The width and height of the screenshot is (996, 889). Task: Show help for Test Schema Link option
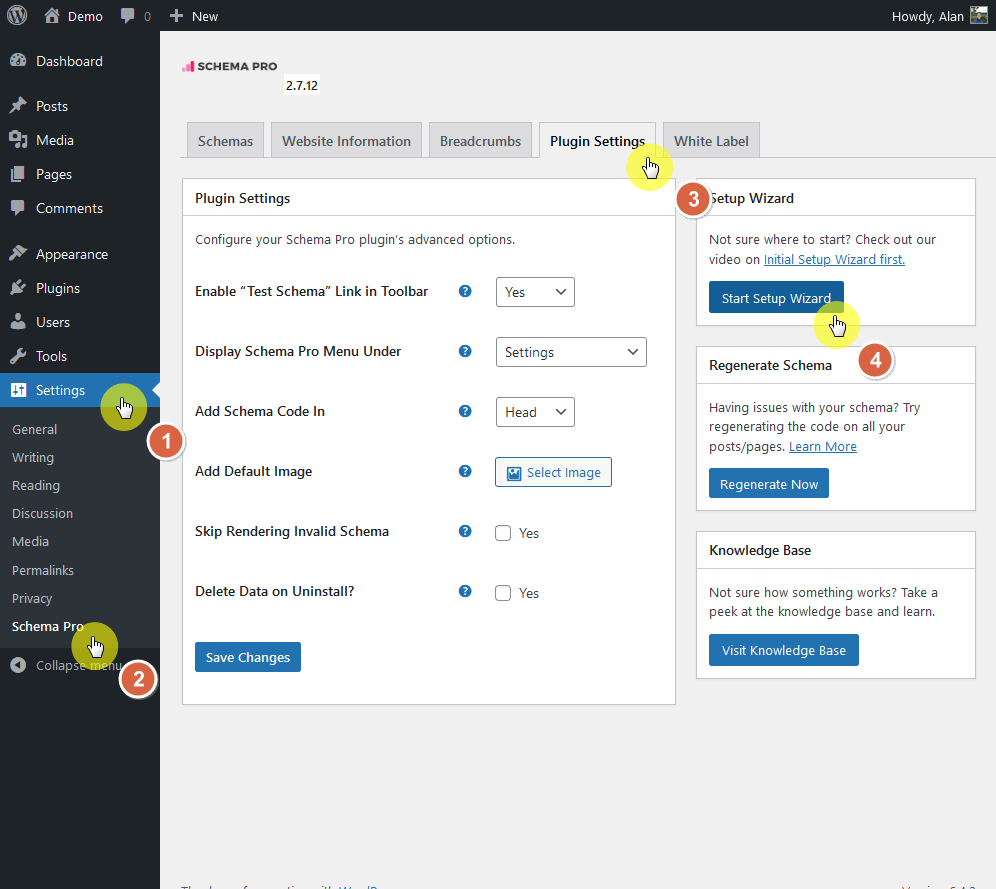(x=465, y=291)
